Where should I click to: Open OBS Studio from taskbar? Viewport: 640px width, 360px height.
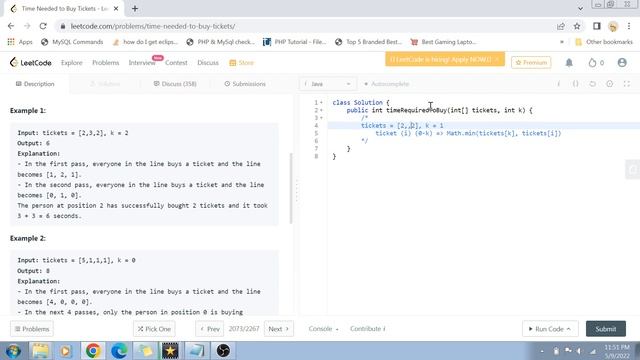pos(223,351)
